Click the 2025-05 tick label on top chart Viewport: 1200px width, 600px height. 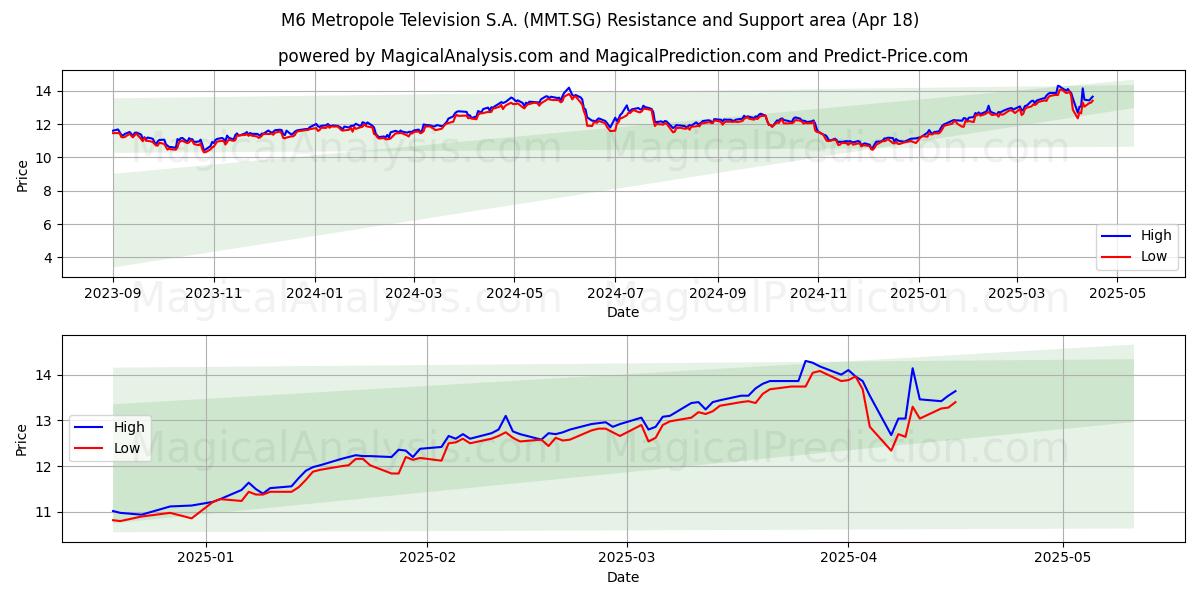point(1118,294)
